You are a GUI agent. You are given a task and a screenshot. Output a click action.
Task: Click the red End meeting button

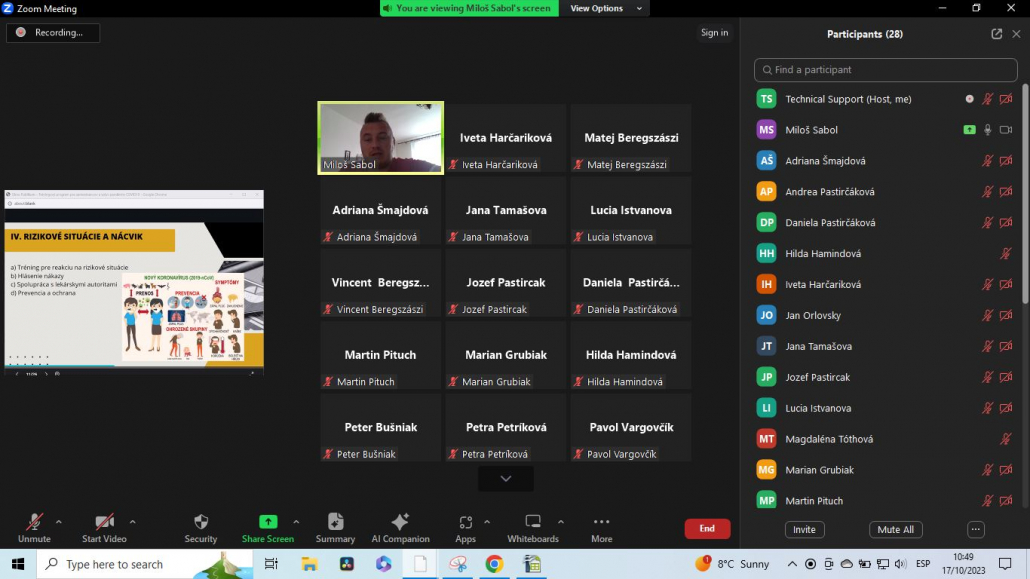click(707, 528)
